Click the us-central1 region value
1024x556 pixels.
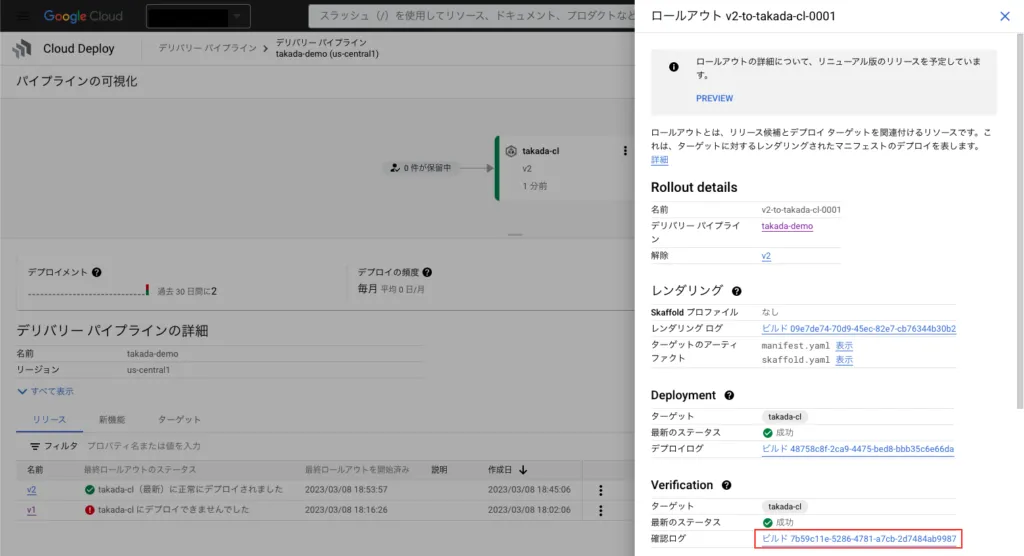tap(148, 370)
